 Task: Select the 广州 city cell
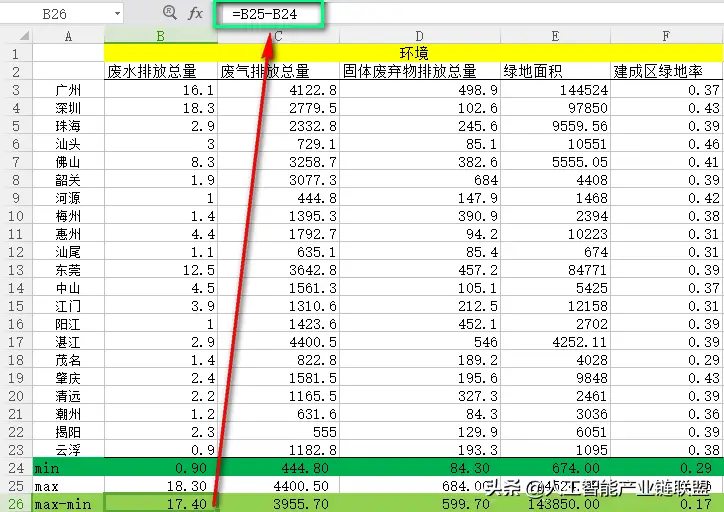(x=68, y=90)
